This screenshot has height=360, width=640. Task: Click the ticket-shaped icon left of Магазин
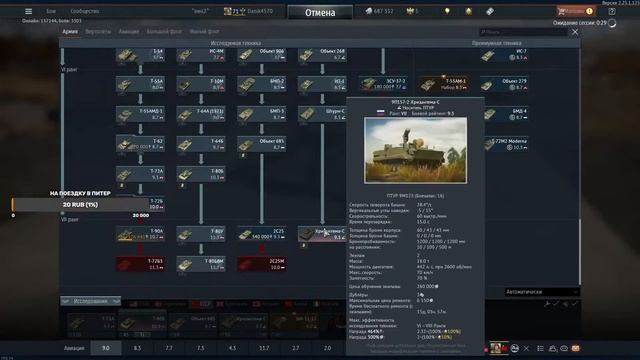click(x=490, y=11)
